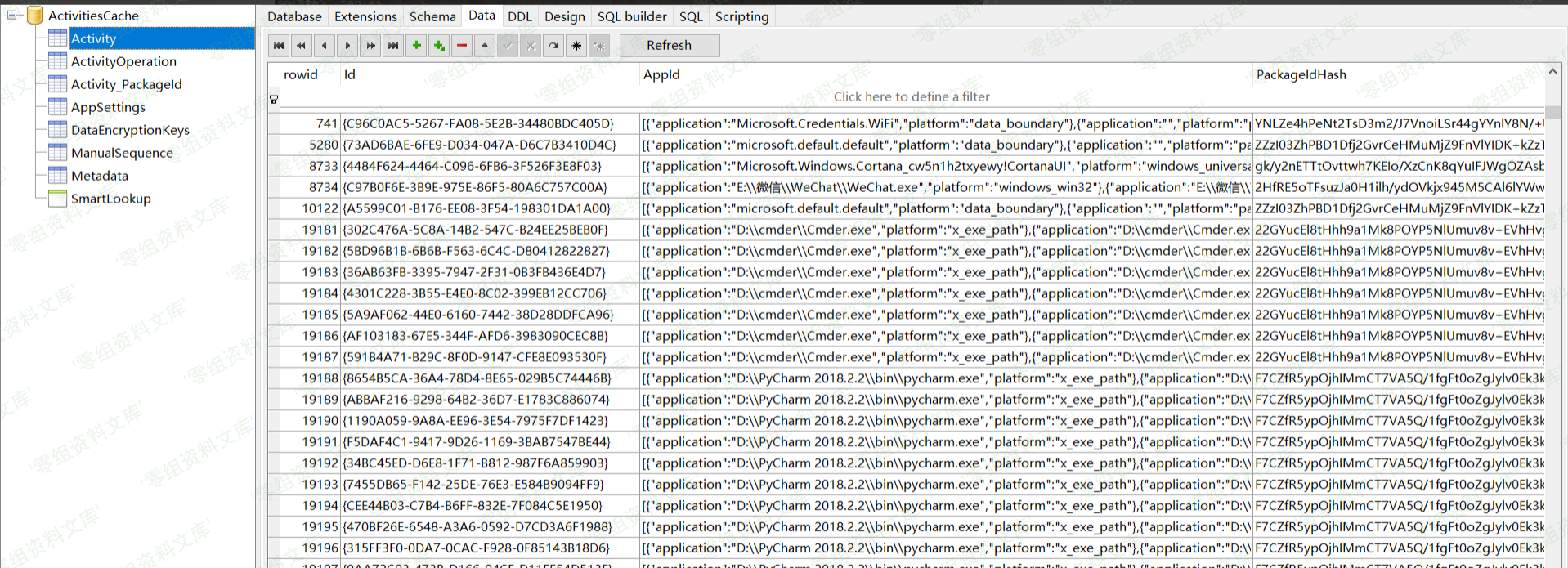Click the green plus insert record button
1568x568 pixels.
417,46
